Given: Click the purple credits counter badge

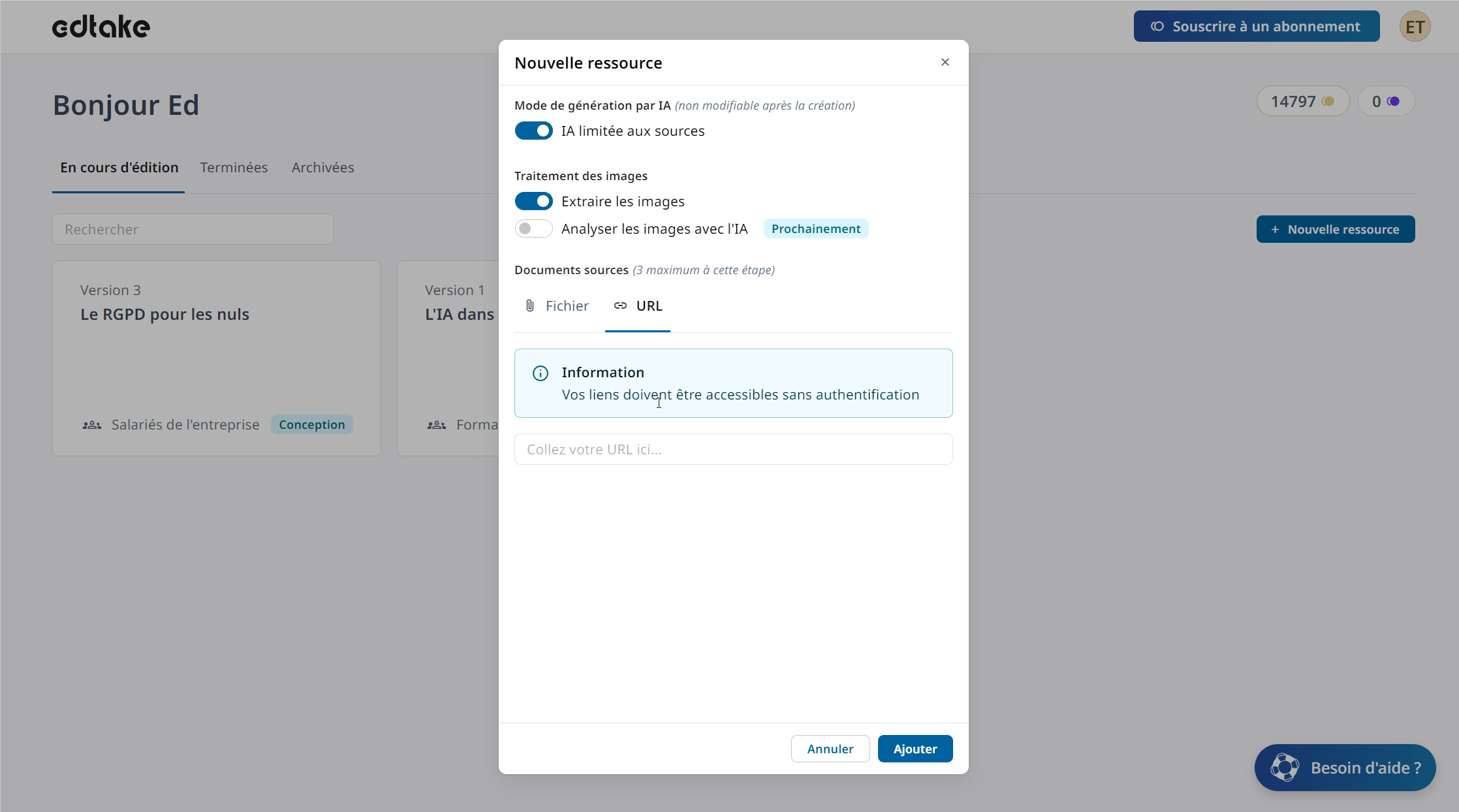Looking at the screenshot, I should pos(1385,101).
